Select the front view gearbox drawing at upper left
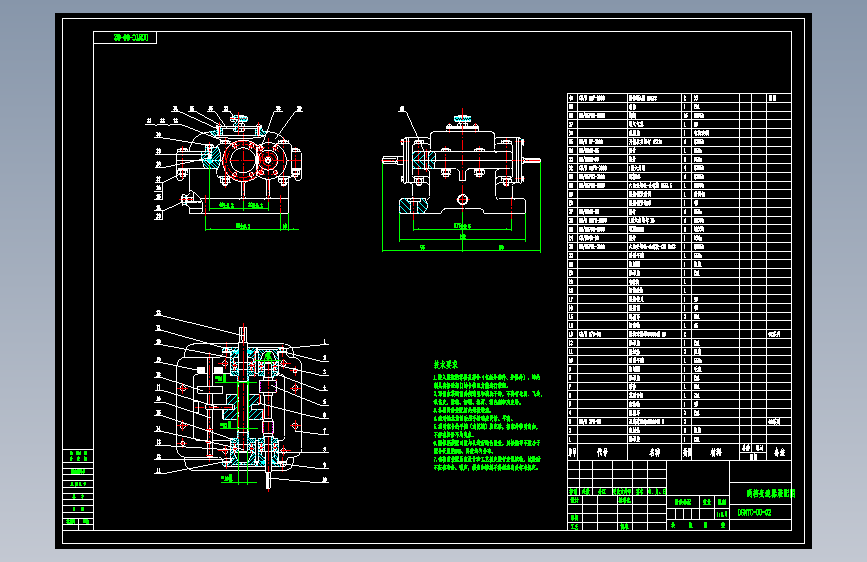Image resolution: width=867 pixels, height=562 pixels. (224, 168)
